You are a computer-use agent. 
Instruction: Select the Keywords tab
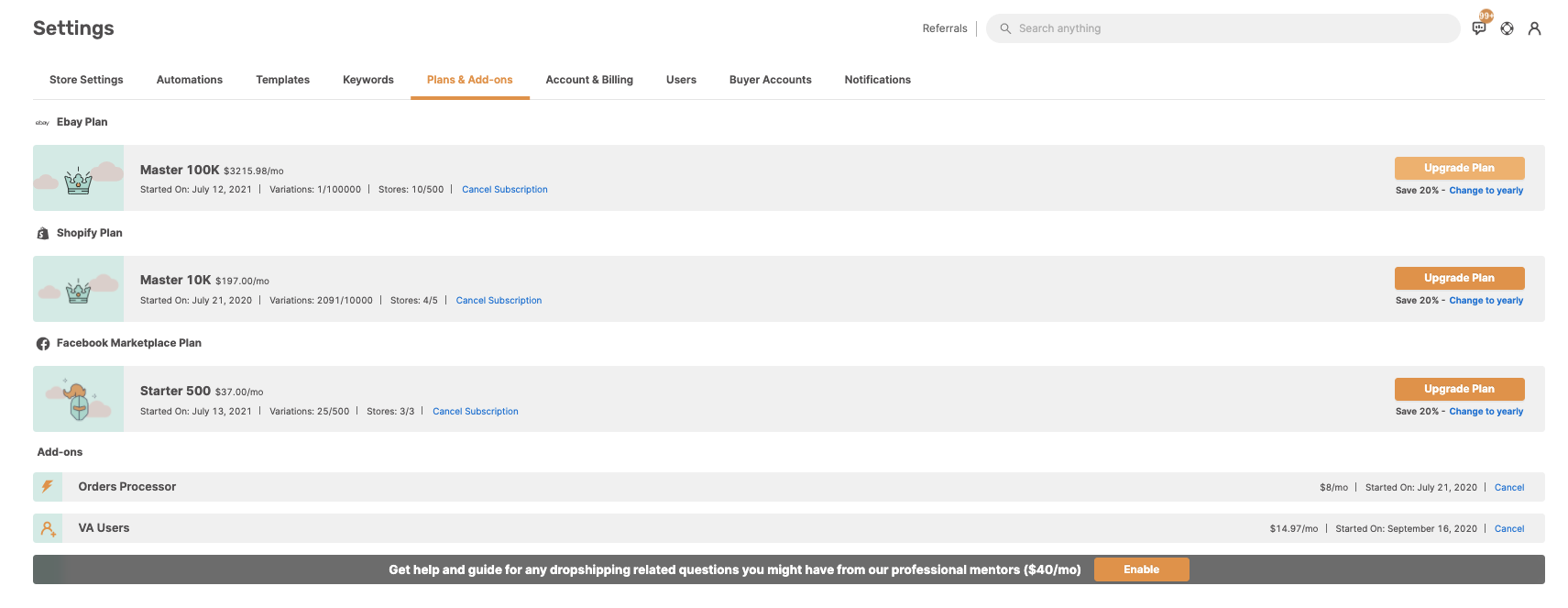pyautogui.click(x=368, y=80)
